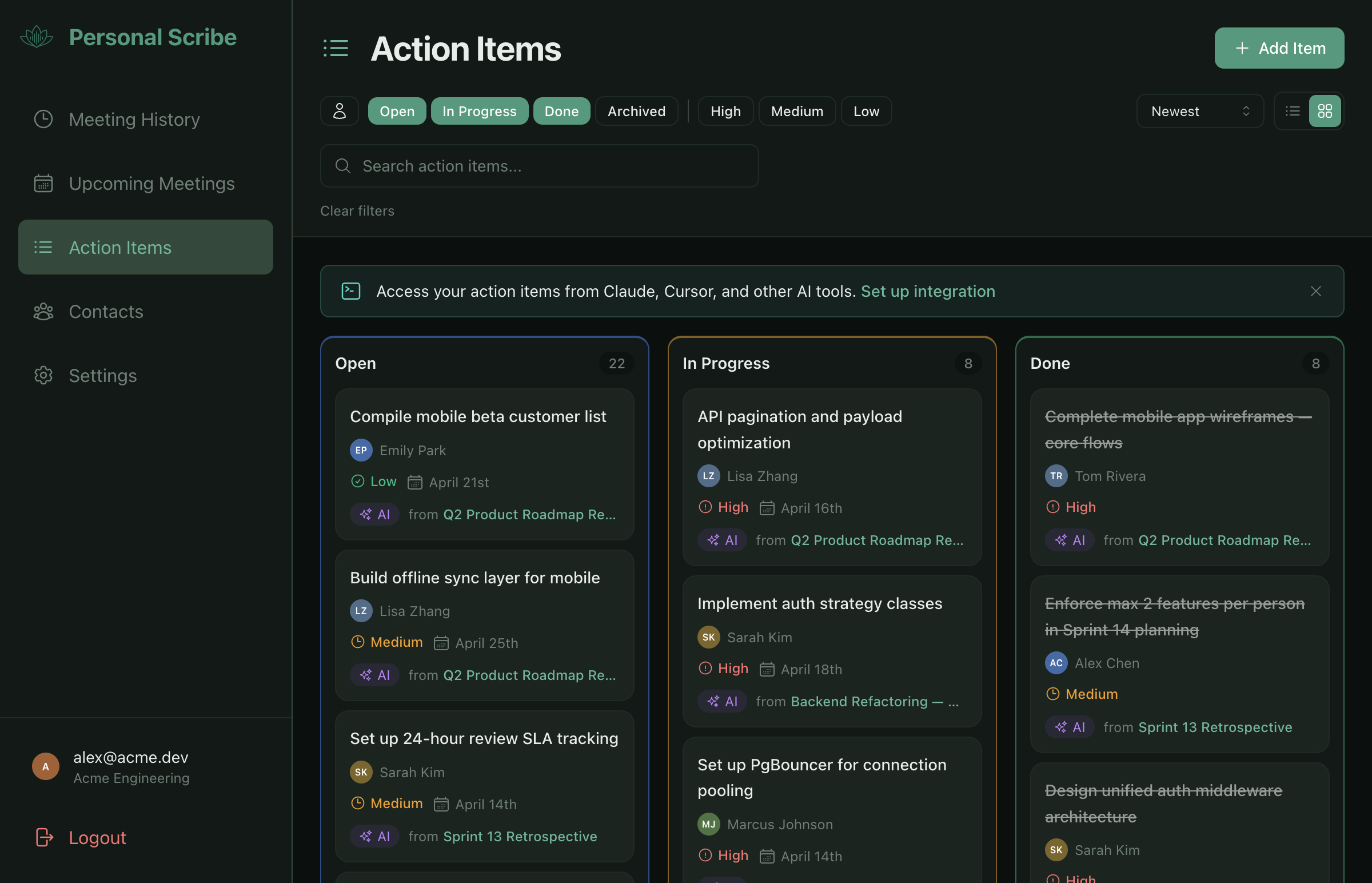The image size is (1372, 883).
Task: Open the Newest sort dropdown
Action: tap(1199, 112)
